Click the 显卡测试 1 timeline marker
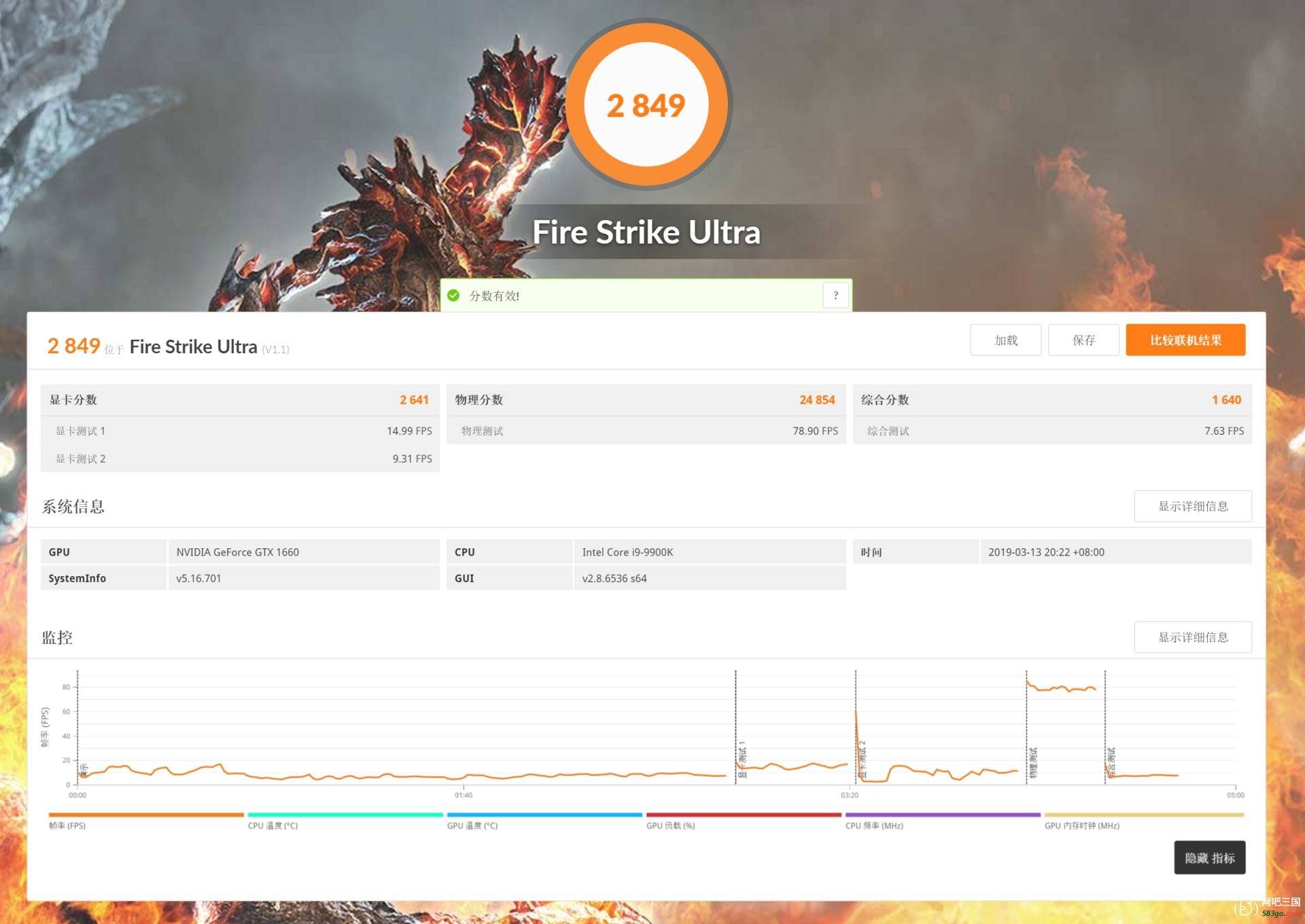Viewport: 1305px width, 924px height. [x=742, y=760]
